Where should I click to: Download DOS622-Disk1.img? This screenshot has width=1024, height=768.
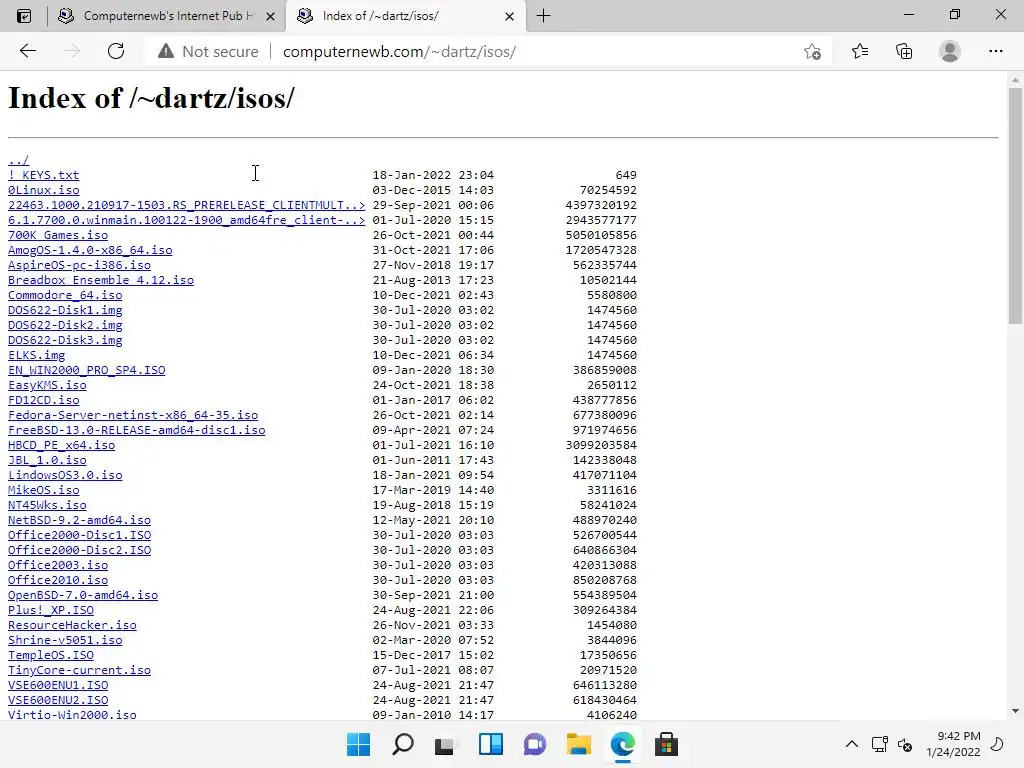click(x=65, y=310)
